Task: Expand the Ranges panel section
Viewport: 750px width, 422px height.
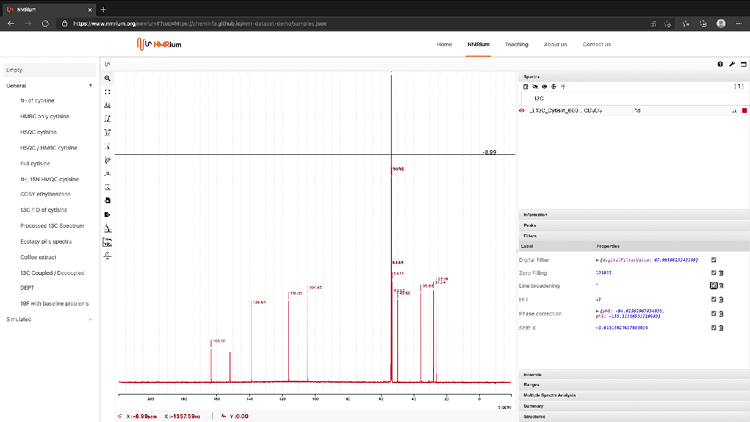Action: pyautogui.click(x=532, y=385)
